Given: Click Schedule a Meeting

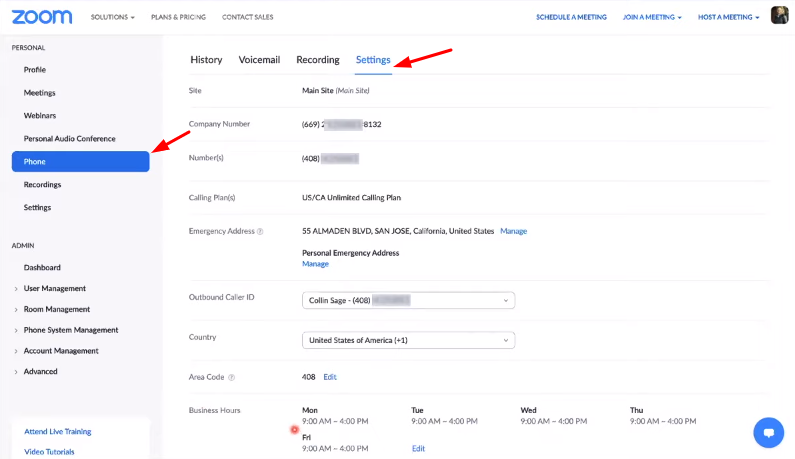Looking at the screenshot, I should pos(571,17).
